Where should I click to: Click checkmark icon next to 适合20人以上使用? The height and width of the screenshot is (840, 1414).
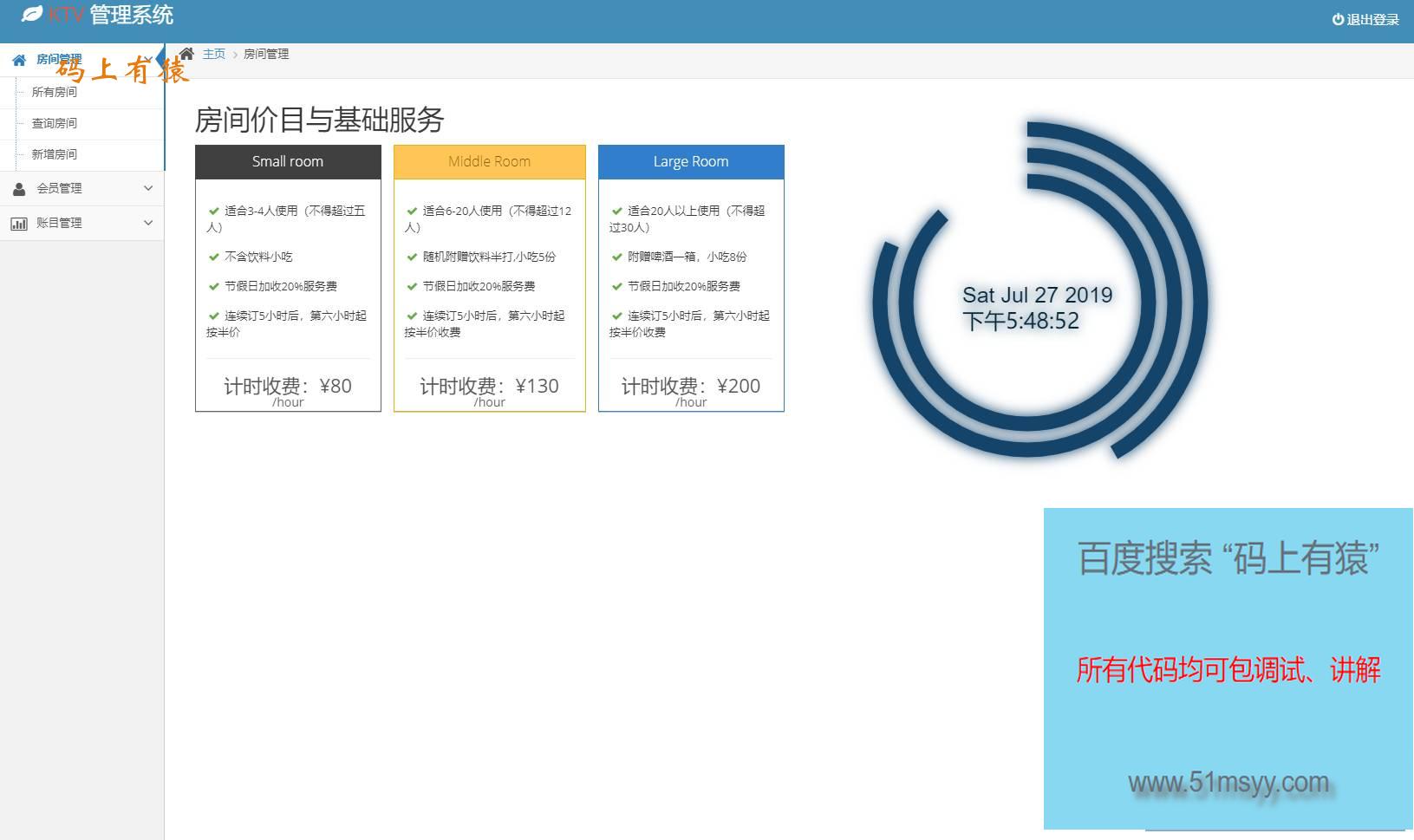pos(616,211)
